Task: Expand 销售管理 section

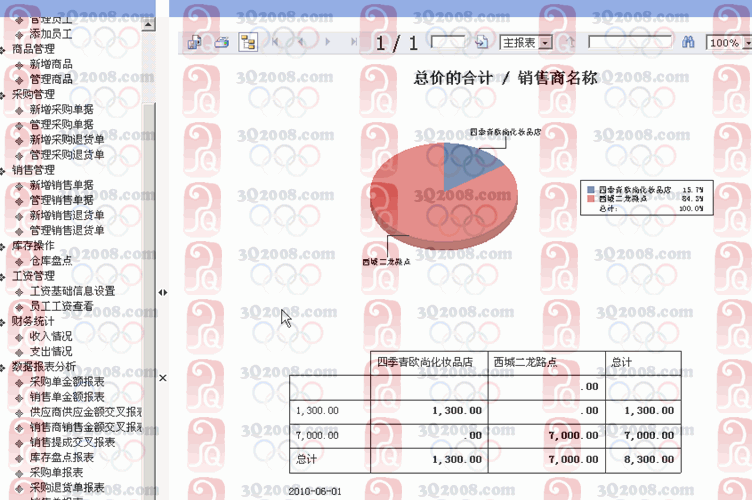Action: tap(33, 170)
